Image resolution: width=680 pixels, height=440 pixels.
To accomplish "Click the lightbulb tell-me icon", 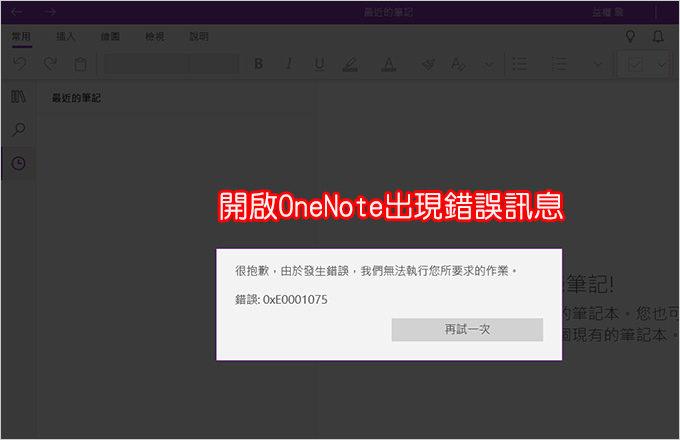I will [630, 36].
